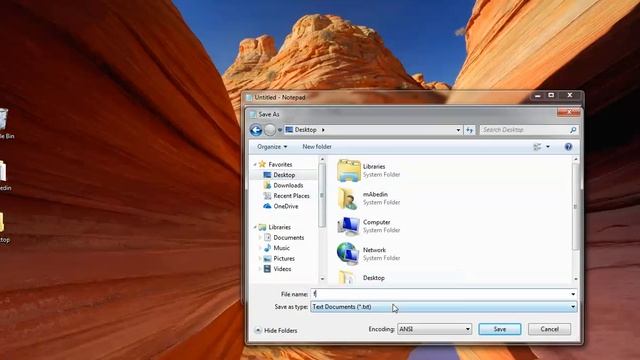The height and width of the screenshot is (360, 640).
Task: Open the address bar previous locations dropdown
Action: 458,130
